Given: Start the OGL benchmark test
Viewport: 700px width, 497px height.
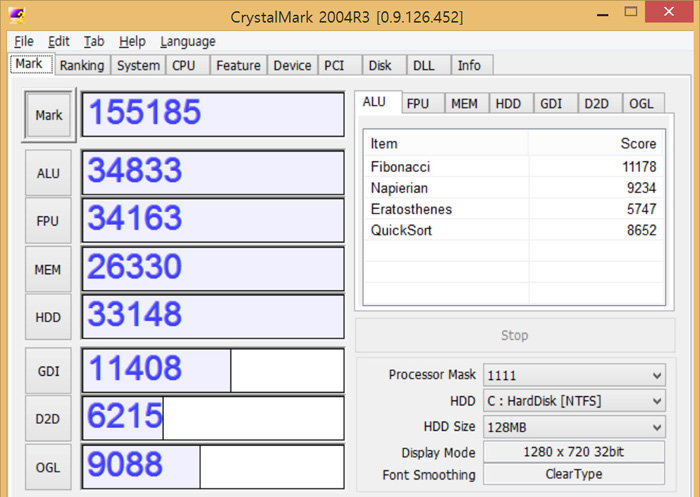Looking at the screenshot, I should coord(48,467).
